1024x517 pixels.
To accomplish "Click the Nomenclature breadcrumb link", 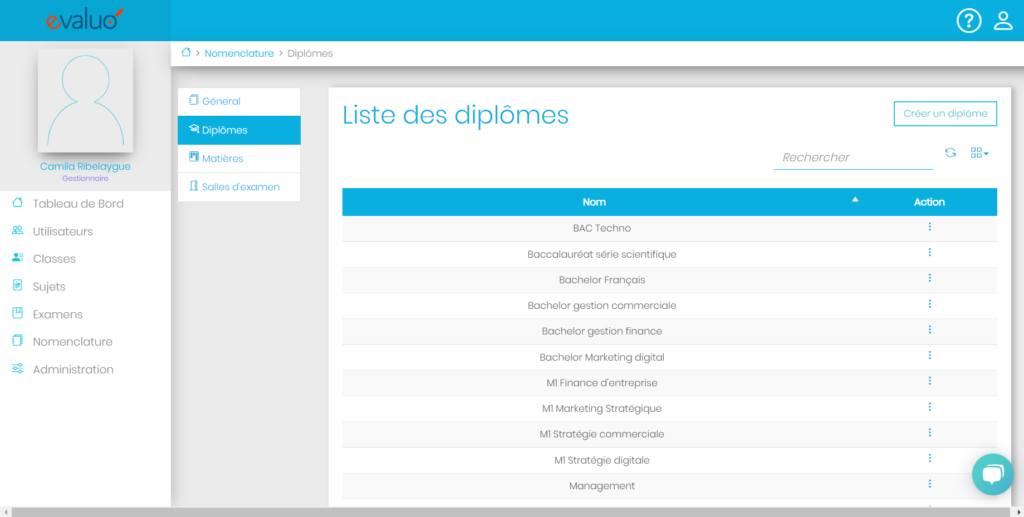I will tap(239, 53).
